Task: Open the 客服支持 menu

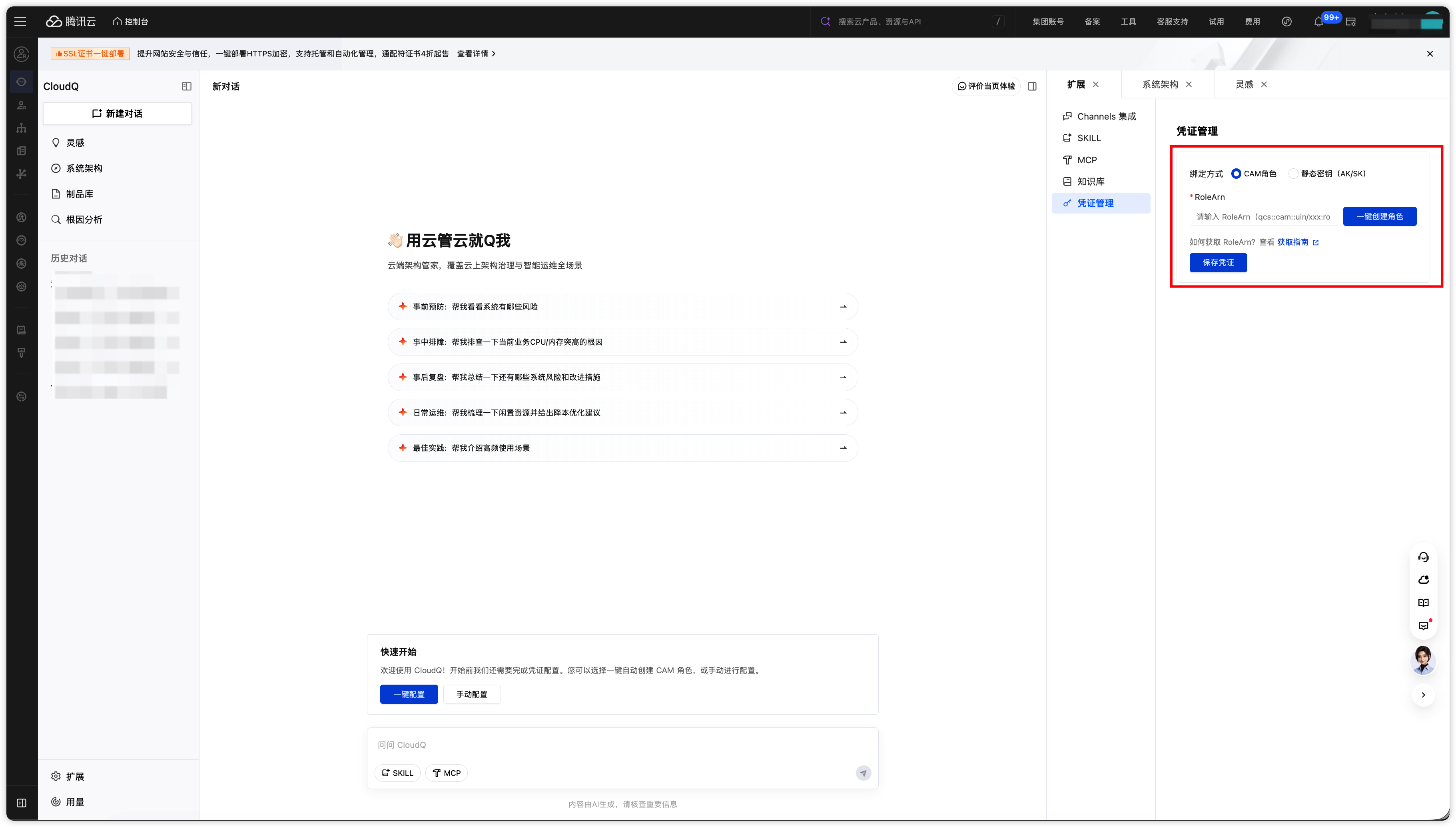Action: pos(1172,22)
